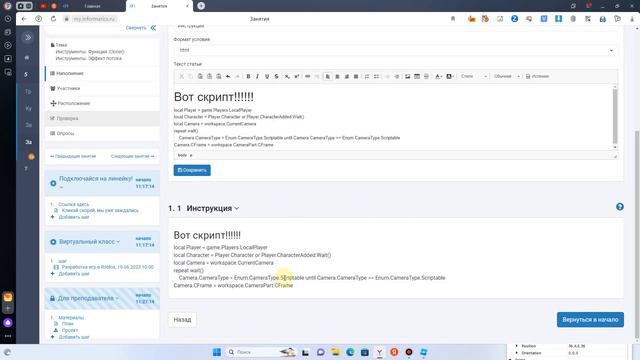The width and height of the screenshot is (640, 360).
Task: Open the Проверка menu item
Action: (x=102, y=118)
